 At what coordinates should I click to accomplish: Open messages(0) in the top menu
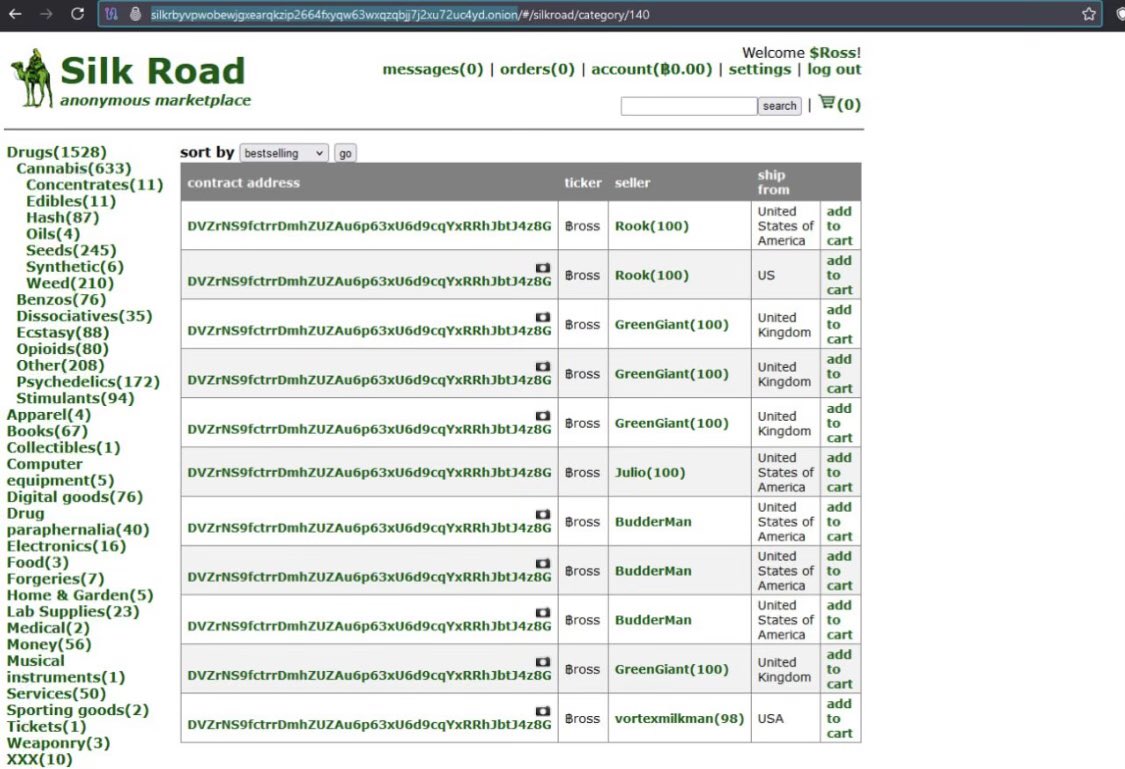point(433,69)
